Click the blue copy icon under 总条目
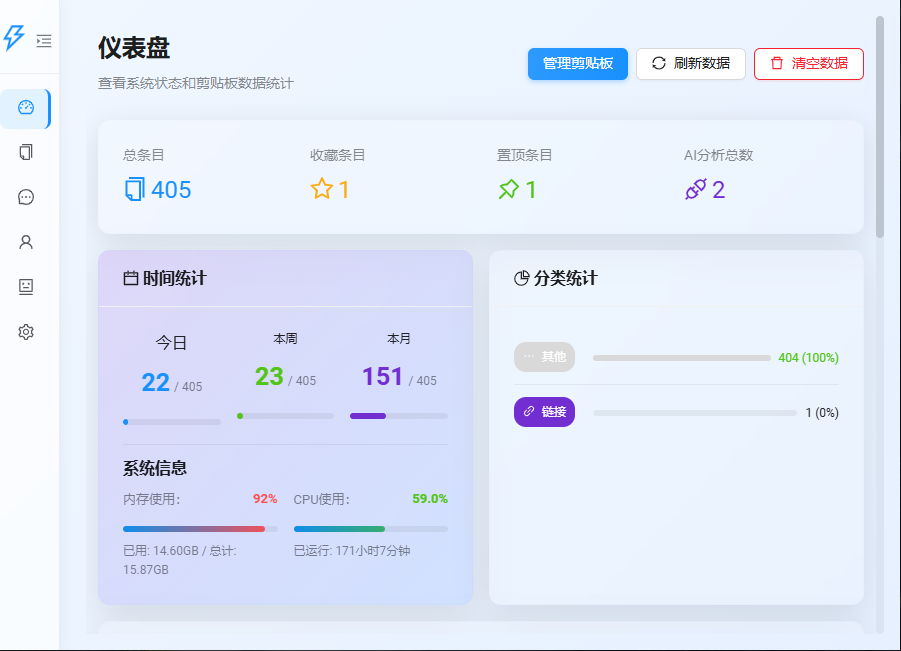Image resolution: width=901 pixels, height=651 pixels. (x=134, y=189)
